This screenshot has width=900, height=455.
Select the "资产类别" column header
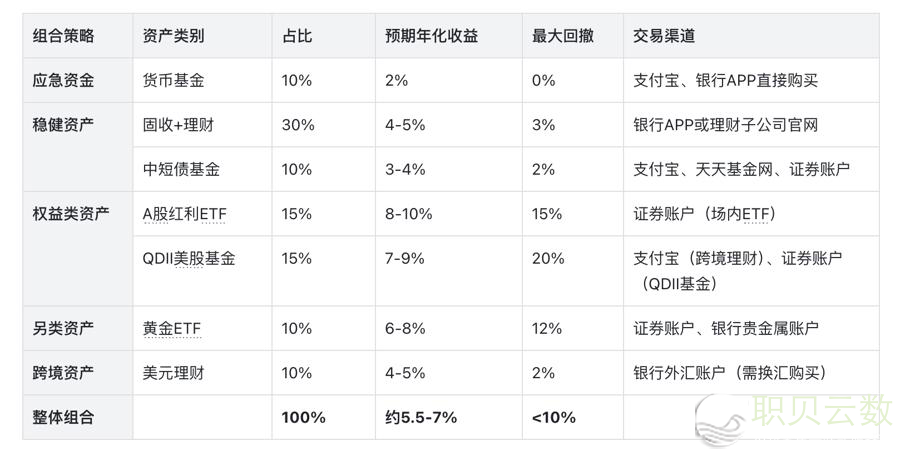click(x=174, y=36)
